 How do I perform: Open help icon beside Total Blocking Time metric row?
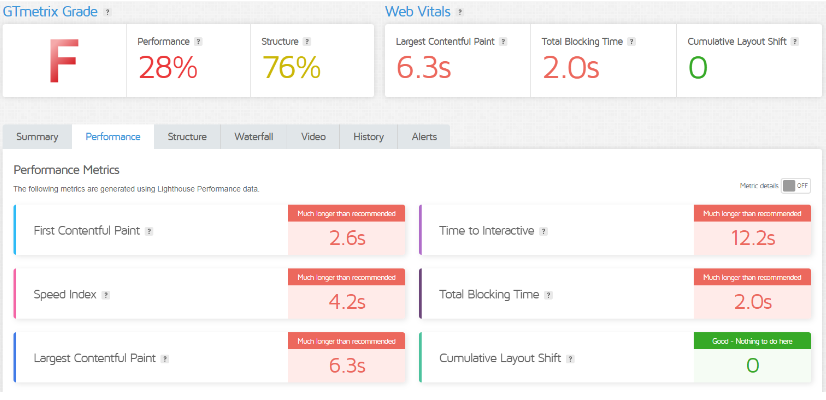tap(548, 295)
